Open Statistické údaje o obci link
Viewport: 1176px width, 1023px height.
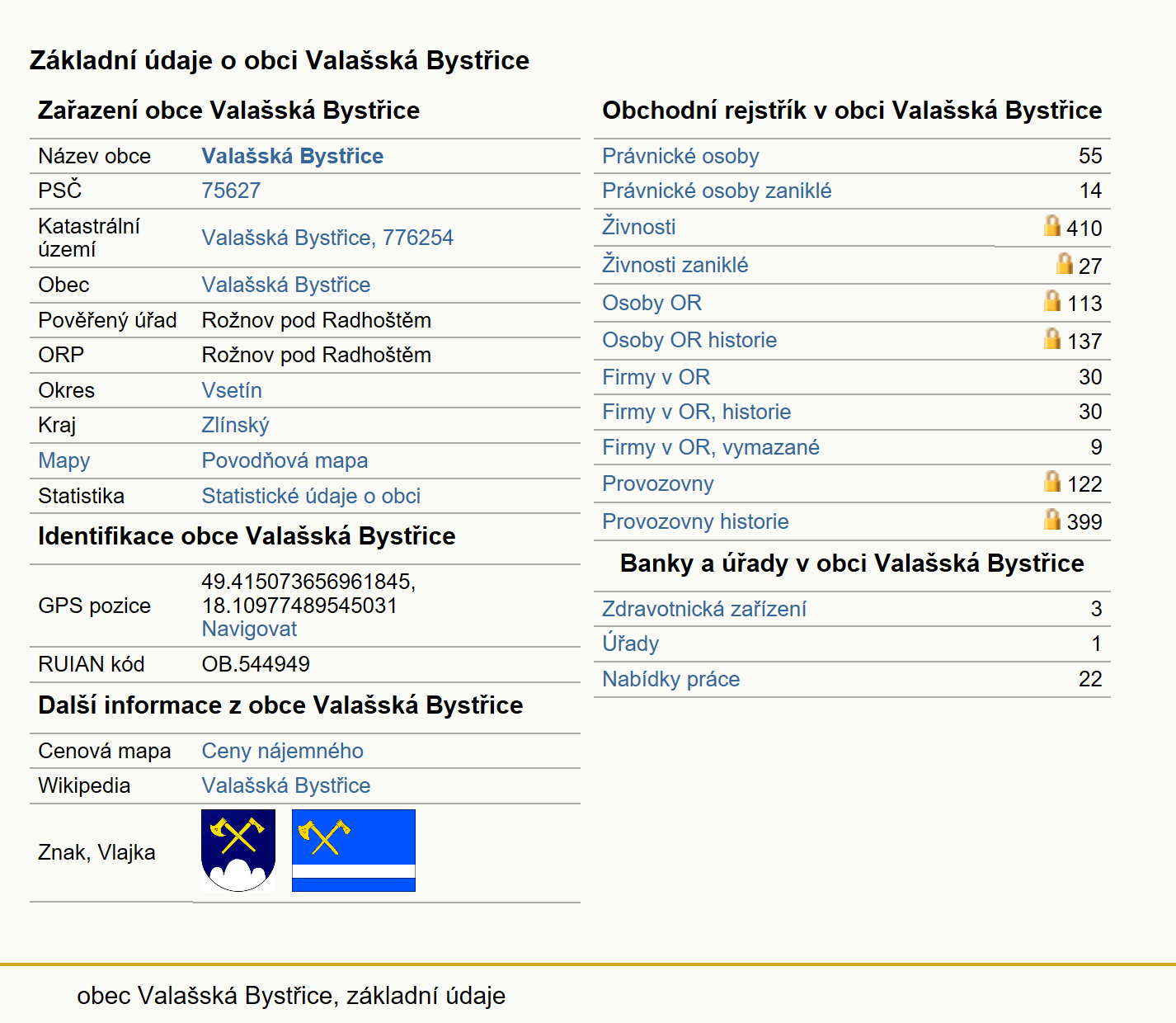point(311,496)
